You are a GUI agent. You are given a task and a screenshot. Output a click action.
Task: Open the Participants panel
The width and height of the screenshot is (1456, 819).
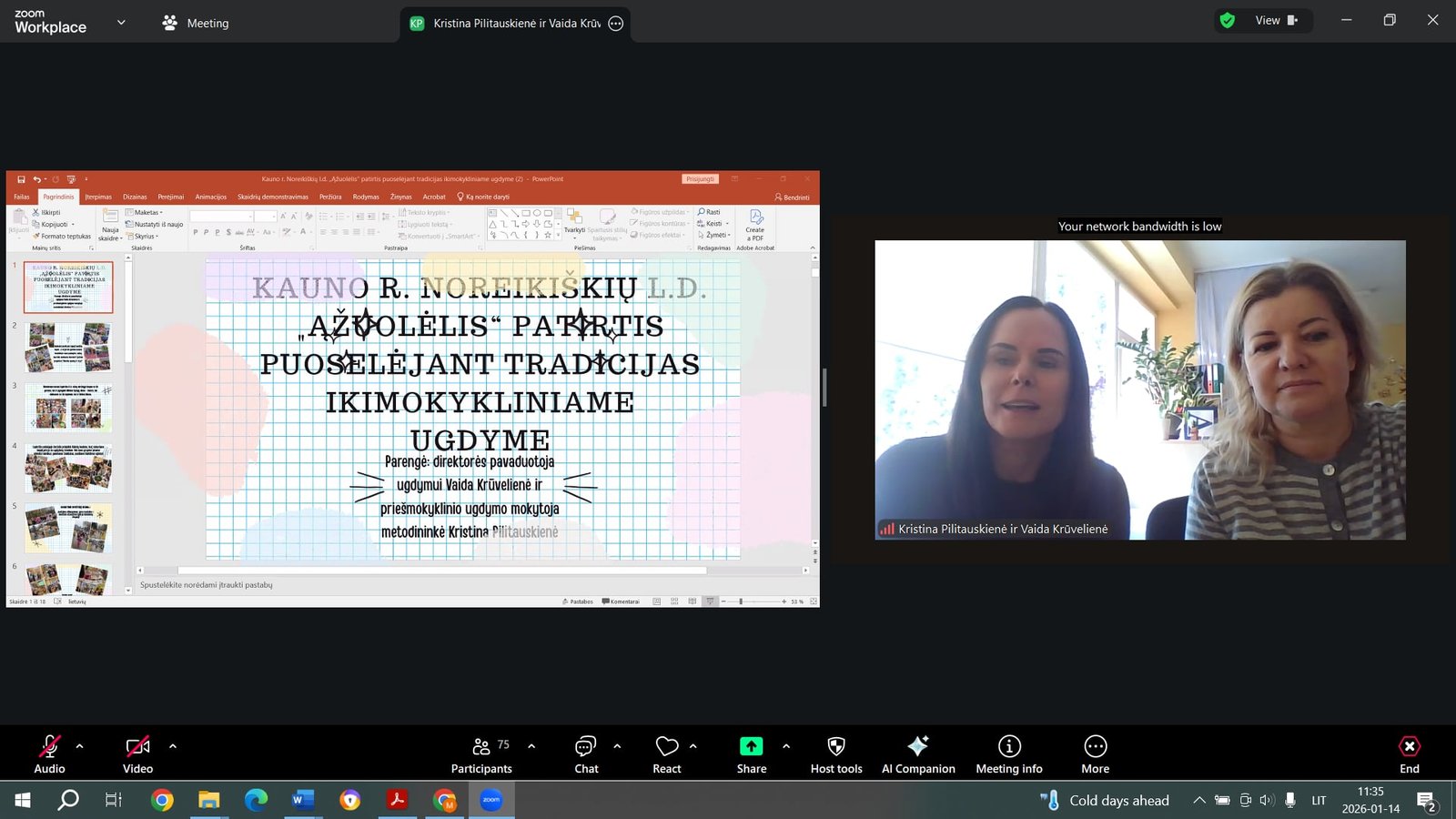(481, 754)
